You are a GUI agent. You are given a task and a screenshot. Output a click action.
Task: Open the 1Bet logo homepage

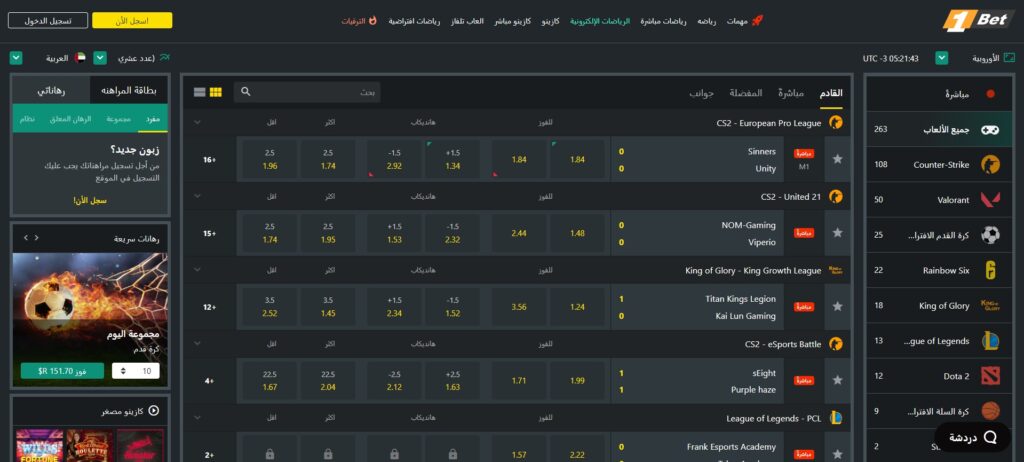[x=979, y=20]
